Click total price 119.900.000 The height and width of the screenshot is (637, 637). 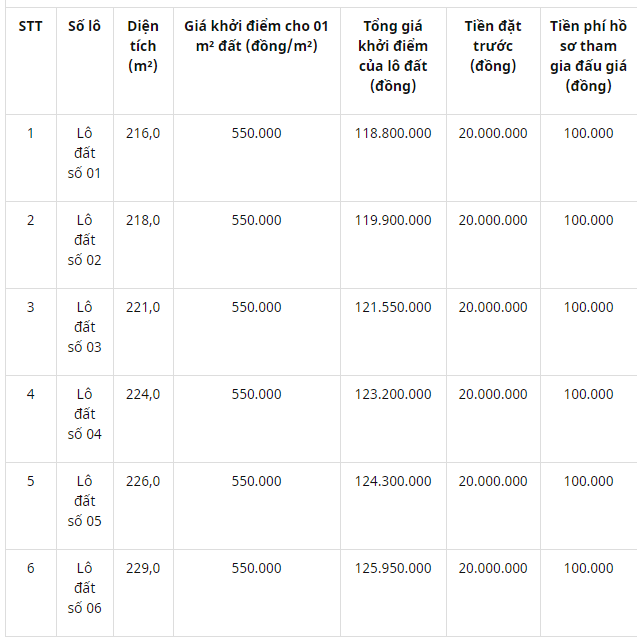tap(393, 220)
